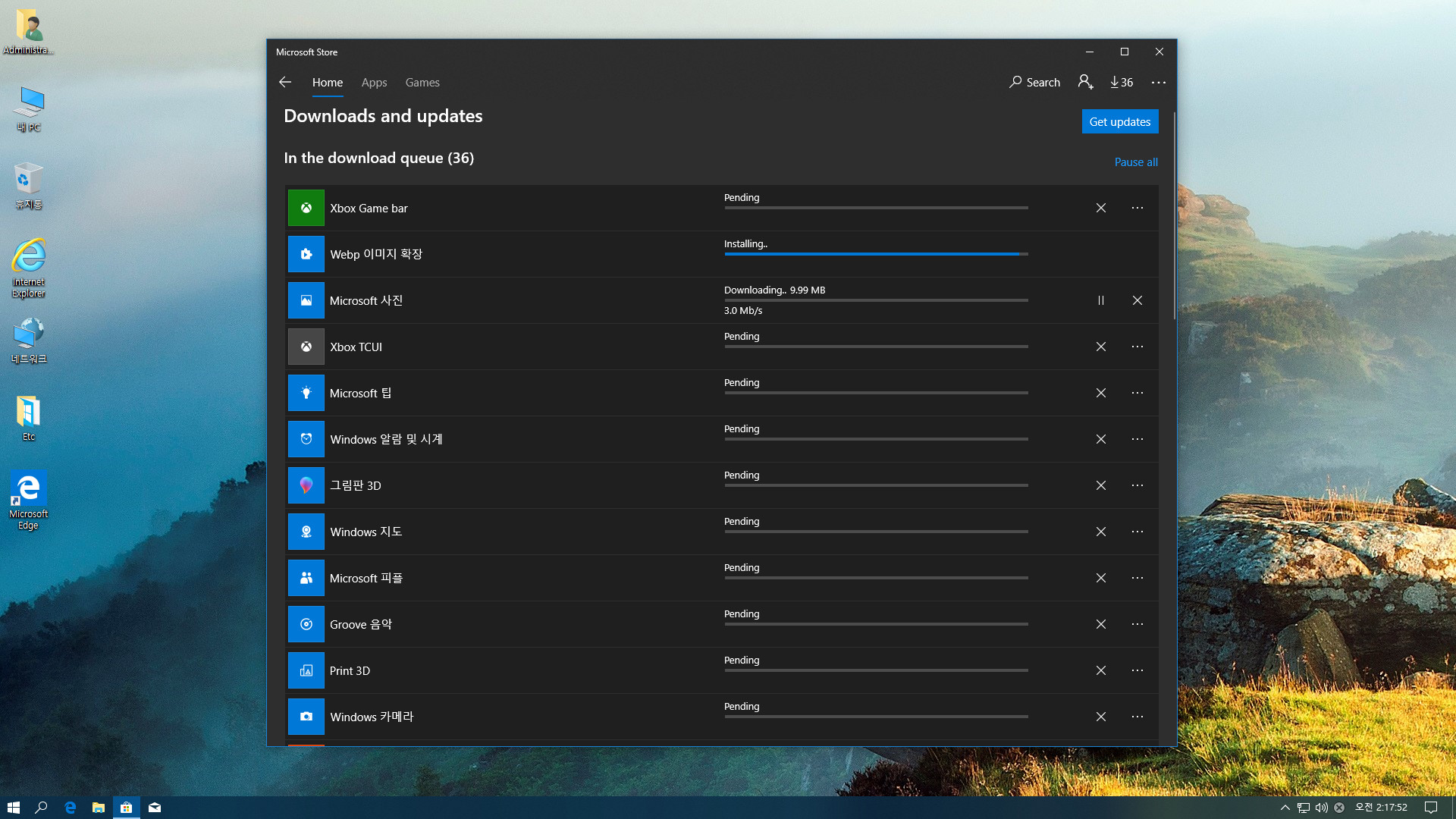The height and width of the screenshot is (819, 1456).
Task: Open more options for Windows 알람 및 시계
Action: pos(1137,439)
